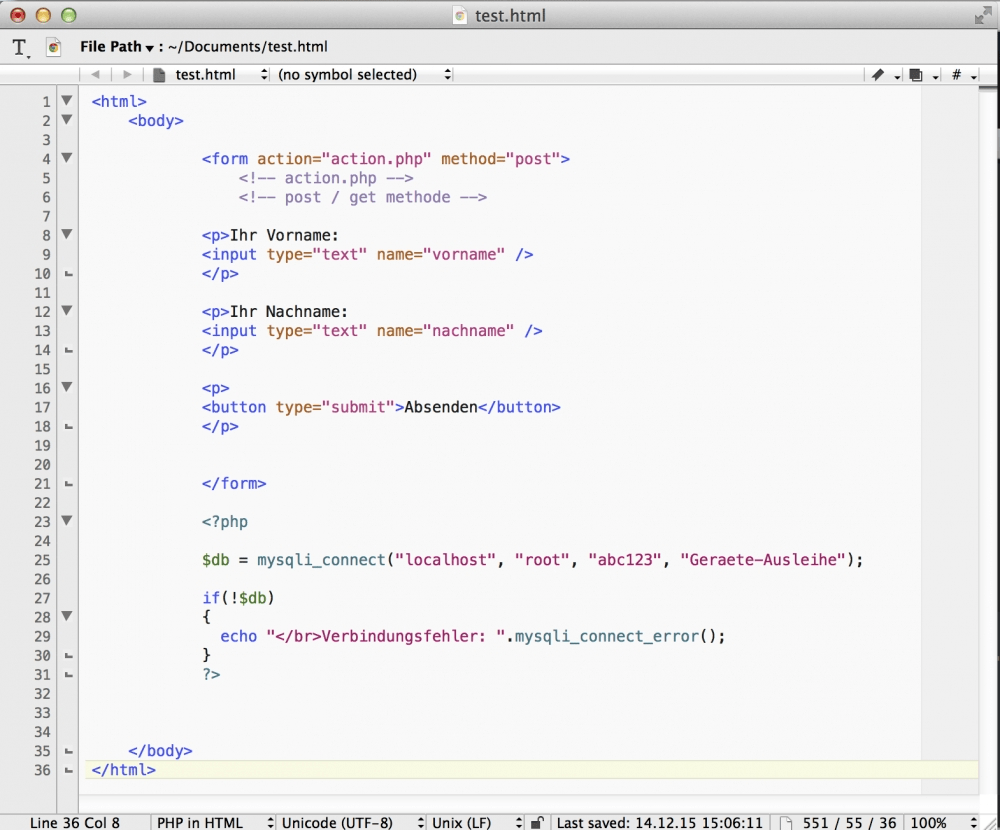Click the fold end marker line 21

tap(69, 484)
